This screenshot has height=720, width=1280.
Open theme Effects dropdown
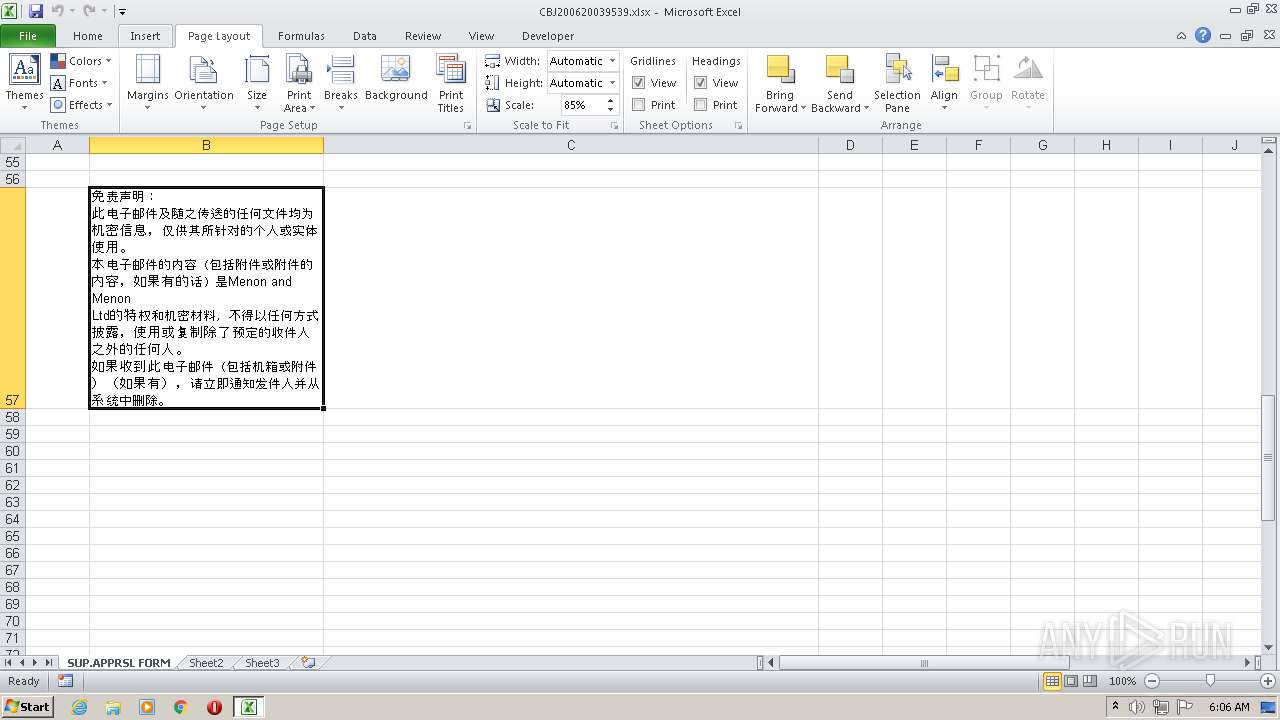(81, 105)
